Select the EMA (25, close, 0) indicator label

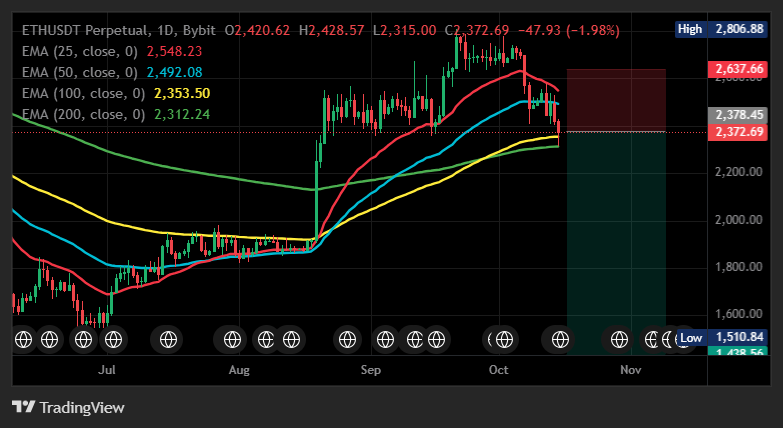coord(80,51)
